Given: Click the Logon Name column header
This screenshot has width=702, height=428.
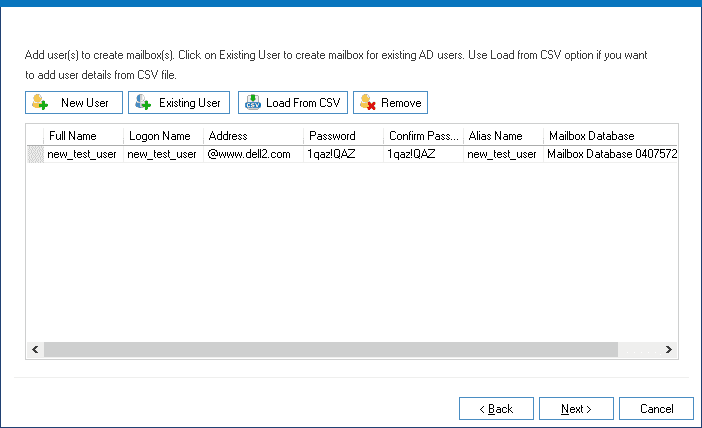Looking at the screenshot, I should [x=163, y=136].
